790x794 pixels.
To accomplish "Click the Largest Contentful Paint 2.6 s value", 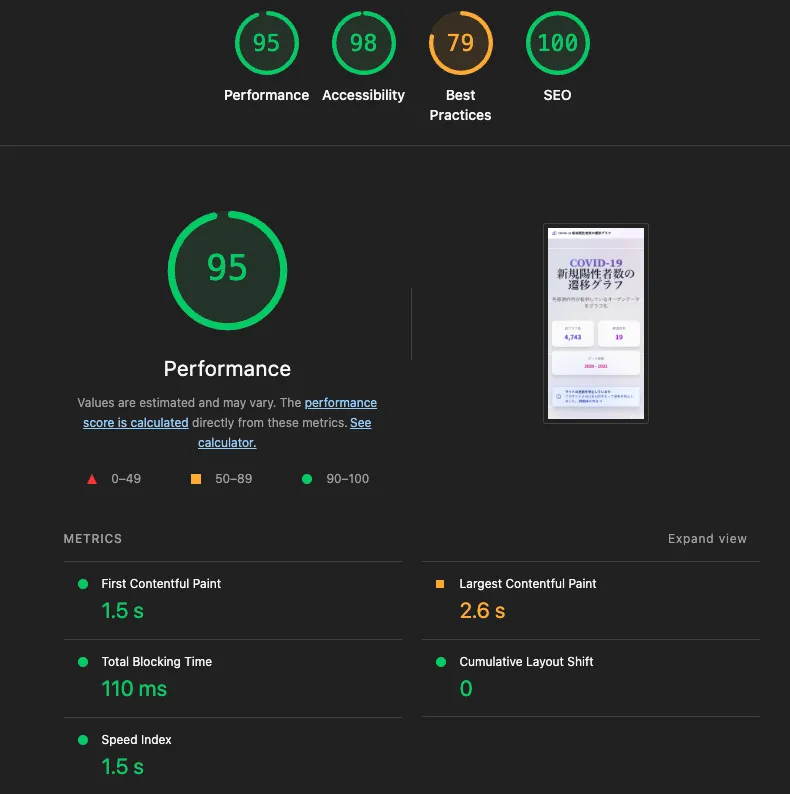I will [482, 610].
